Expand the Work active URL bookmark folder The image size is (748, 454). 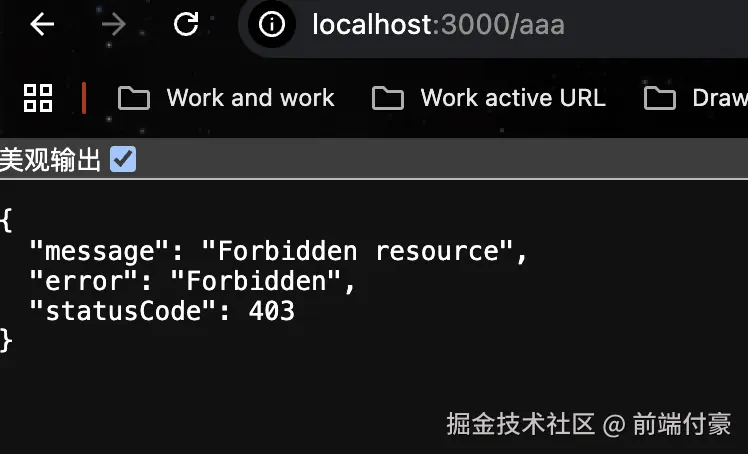coord(512,98)
